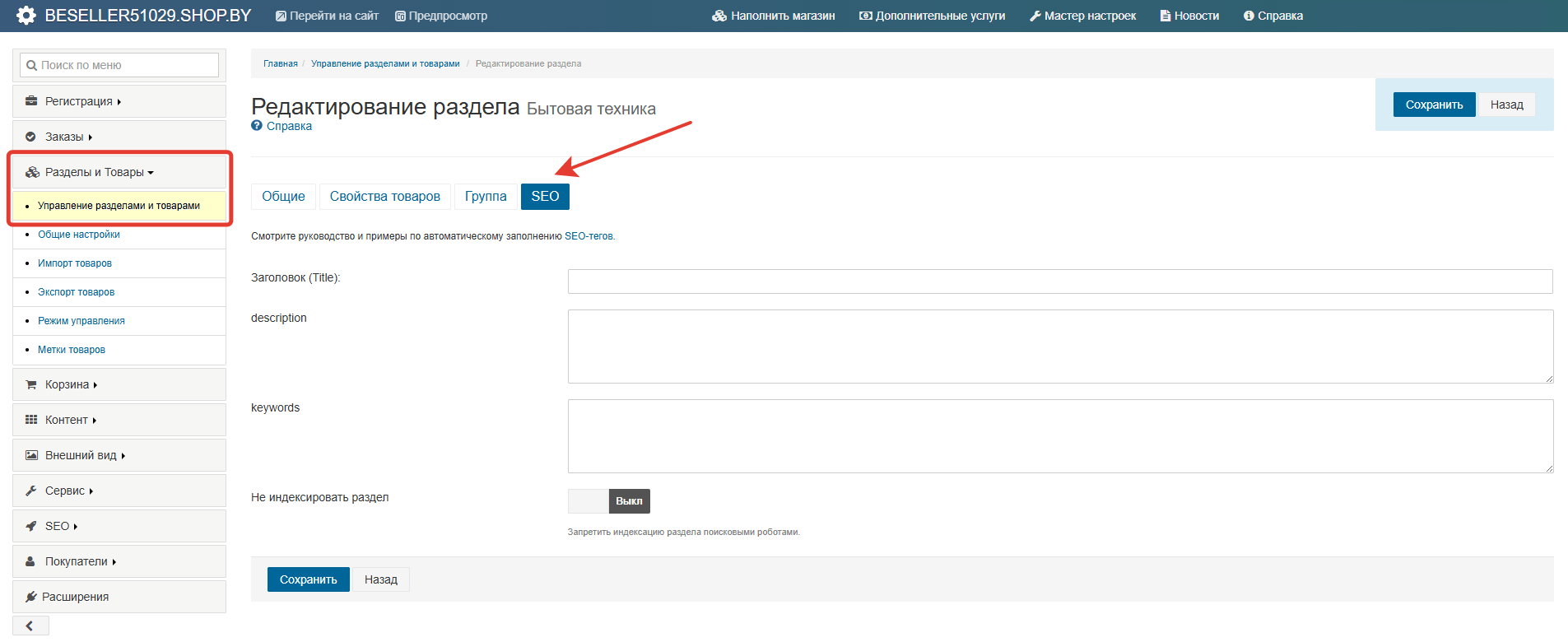Switch to the Свойства товаров tab
The image size is (1568, 642).
pos(384,197)
